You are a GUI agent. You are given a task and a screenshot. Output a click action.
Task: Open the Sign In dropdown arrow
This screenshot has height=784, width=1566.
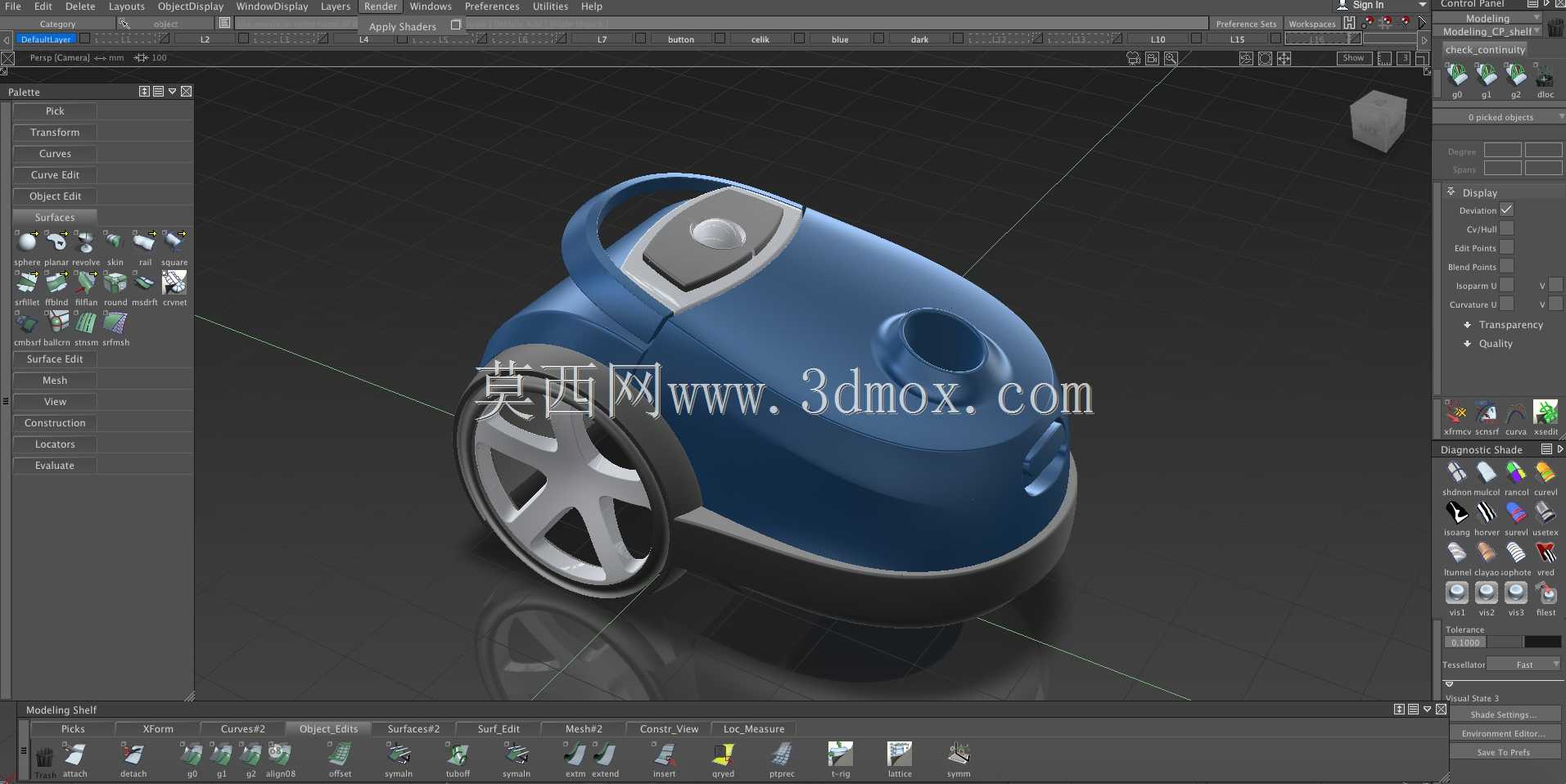click(x=1423, y=5)
